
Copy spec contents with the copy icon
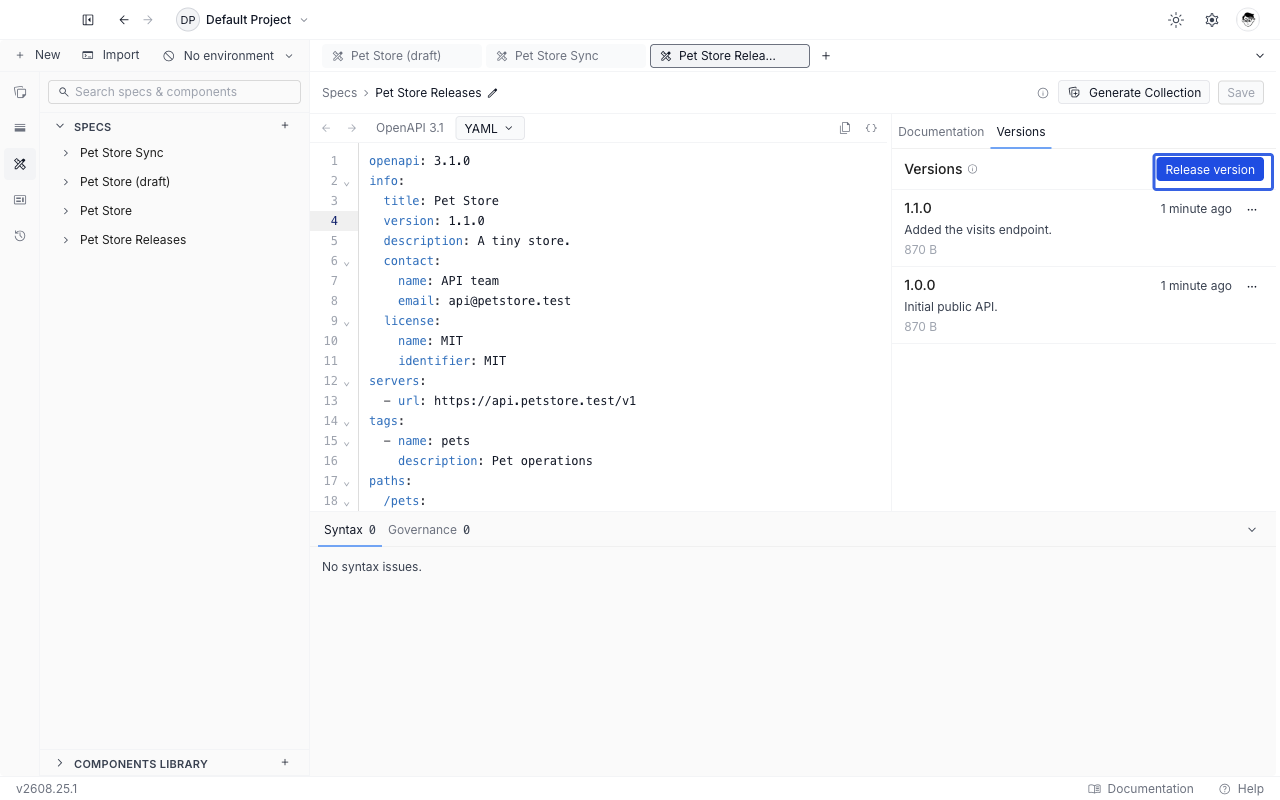click(845, 128)
